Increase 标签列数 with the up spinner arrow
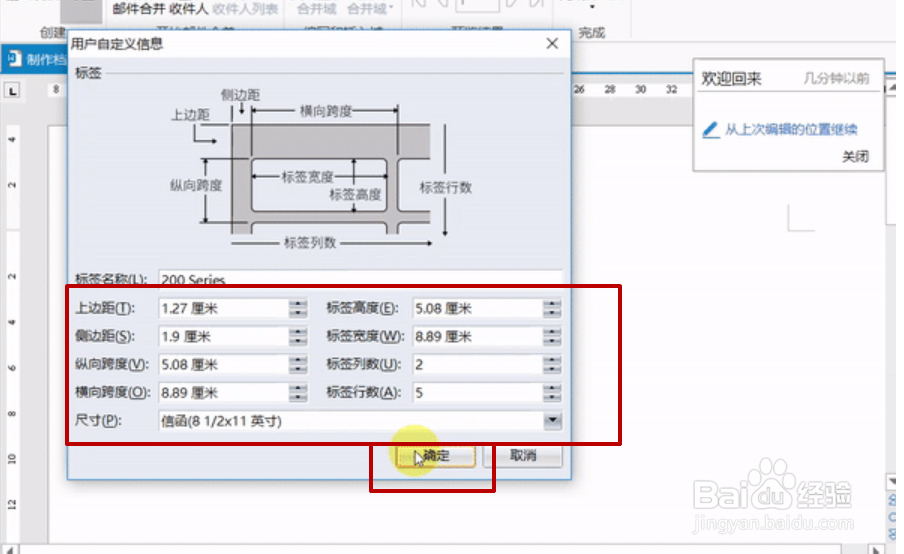904x554 pixels. [x=552, y=360]
